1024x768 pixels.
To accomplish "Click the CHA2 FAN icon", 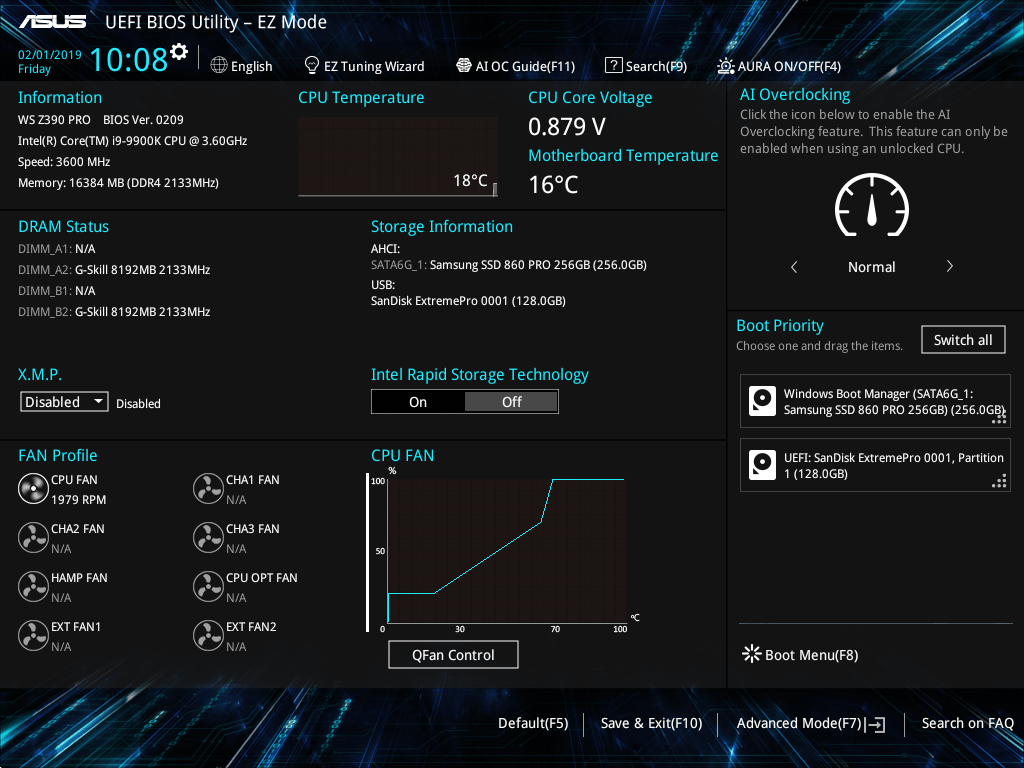I will coord(33,537).
